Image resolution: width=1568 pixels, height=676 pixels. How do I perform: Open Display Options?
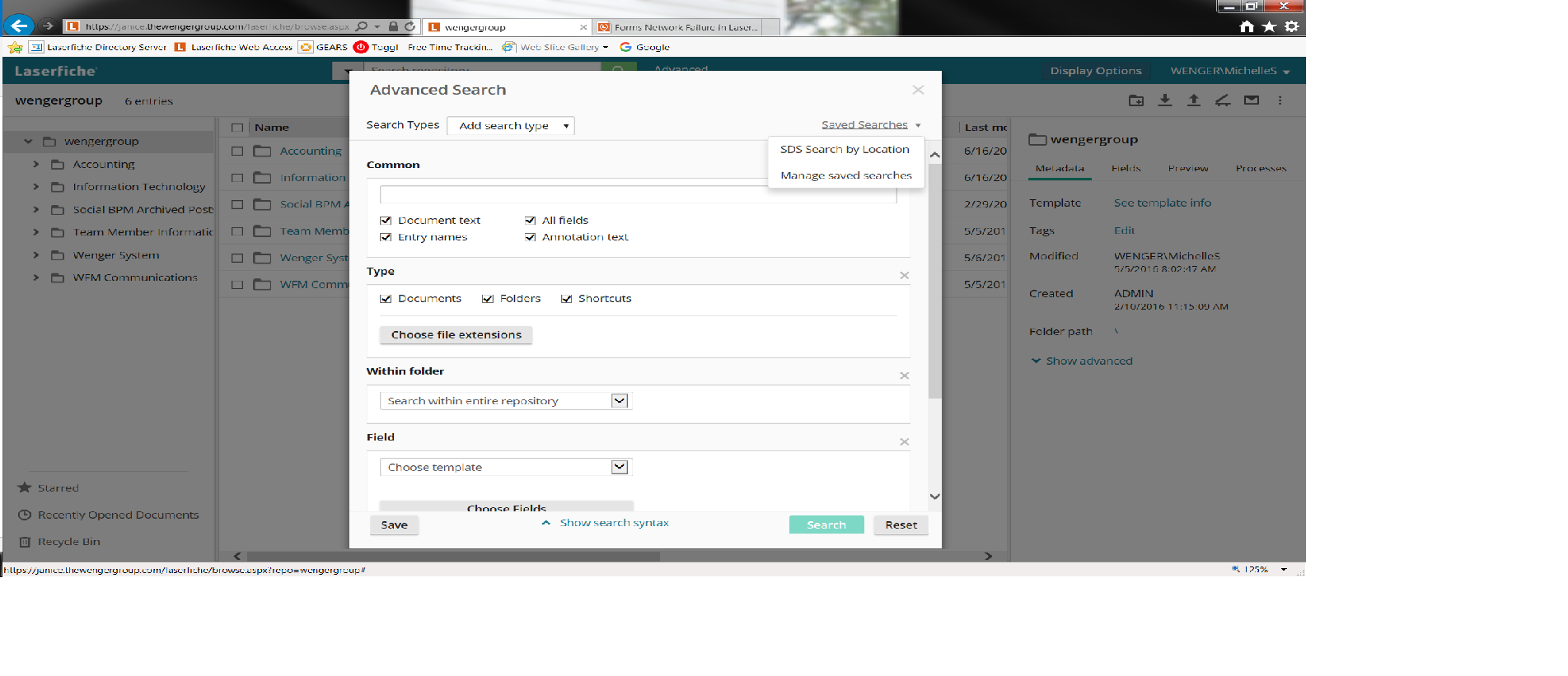[x=1095, y=71]
